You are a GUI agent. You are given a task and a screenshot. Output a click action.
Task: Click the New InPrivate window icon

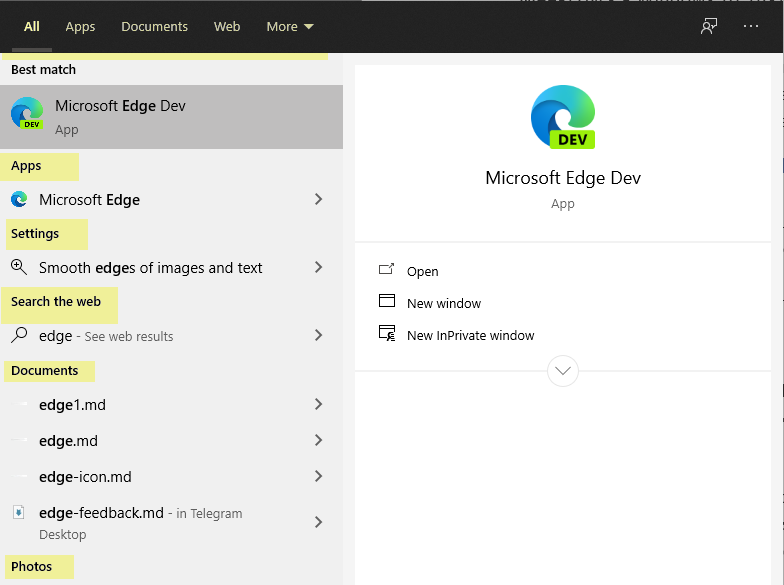(x=387, y=333)
